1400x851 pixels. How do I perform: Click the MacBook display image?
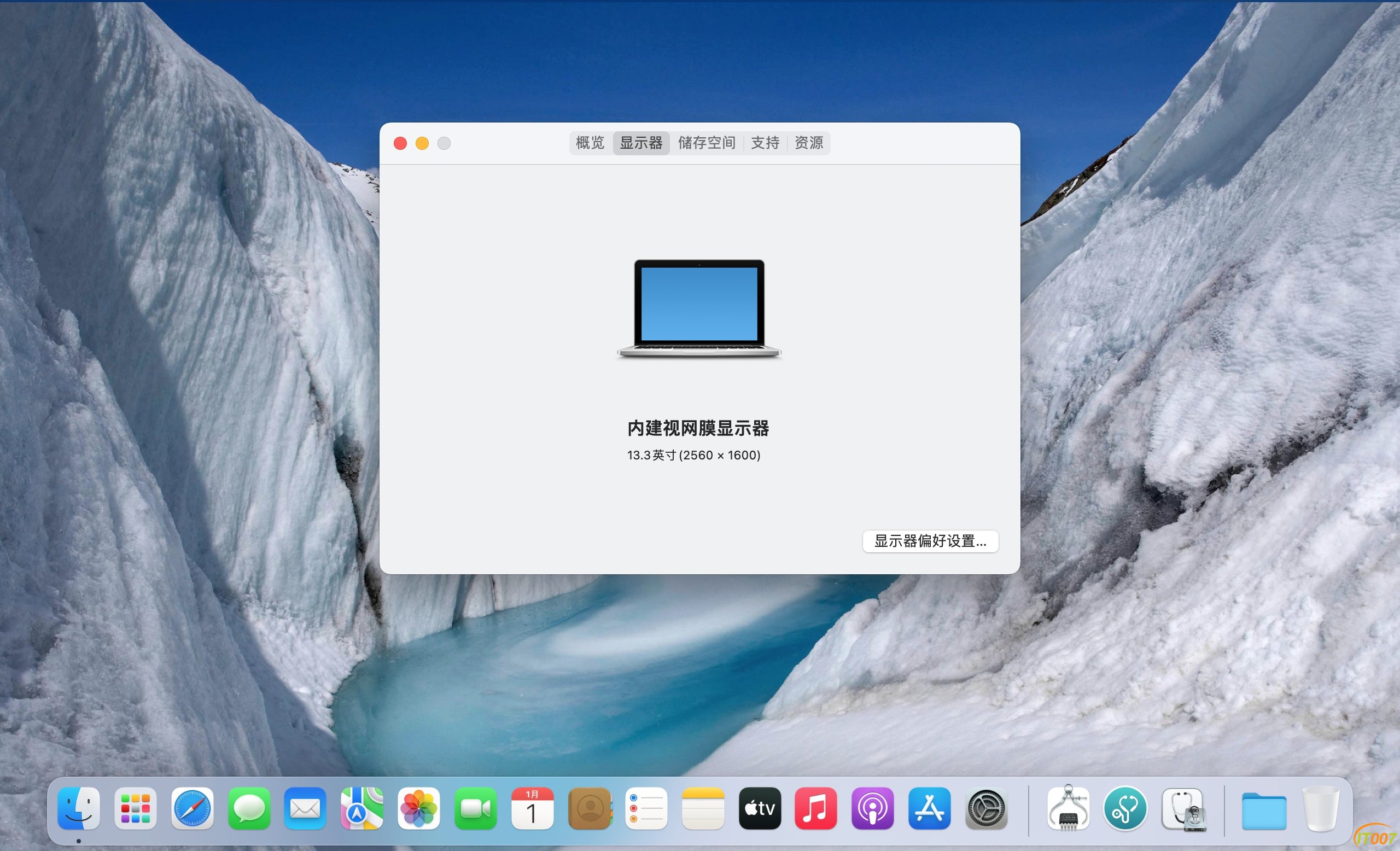[699, 308]
